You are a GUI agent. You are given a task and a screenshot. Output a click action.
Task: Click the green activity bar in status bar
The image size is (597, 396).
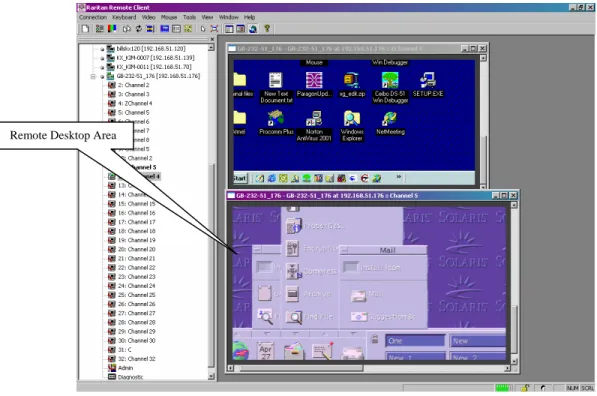[x=503, y=388]
